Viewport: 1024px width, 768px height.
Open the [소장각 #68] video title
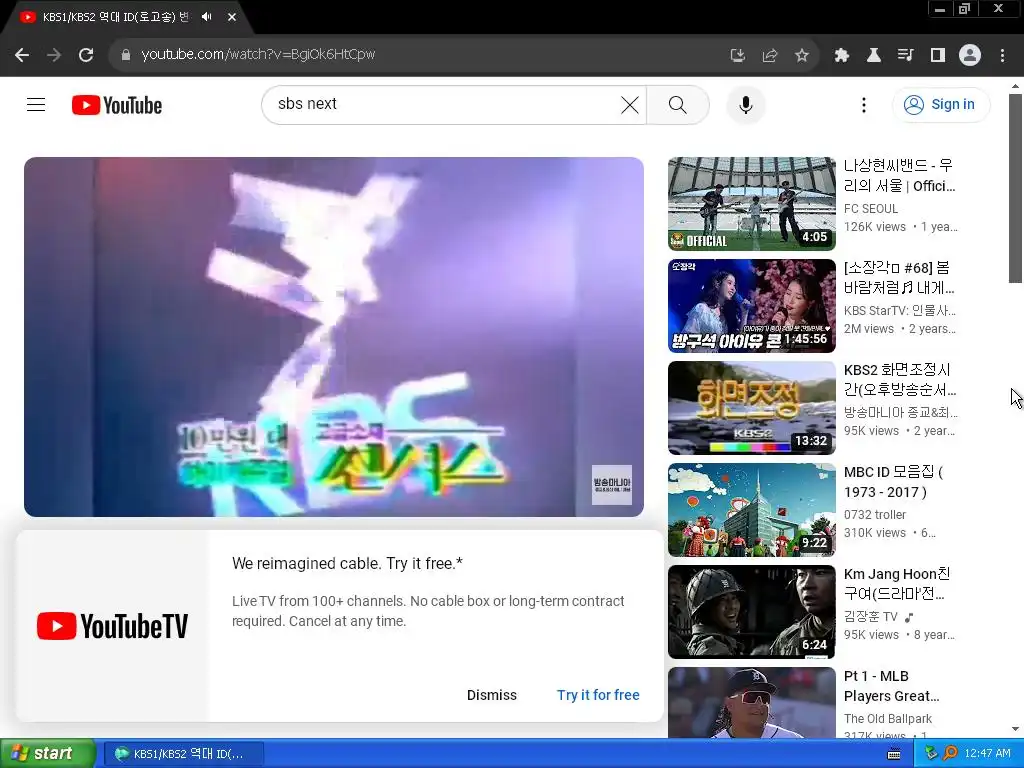(x=899, y=278)
